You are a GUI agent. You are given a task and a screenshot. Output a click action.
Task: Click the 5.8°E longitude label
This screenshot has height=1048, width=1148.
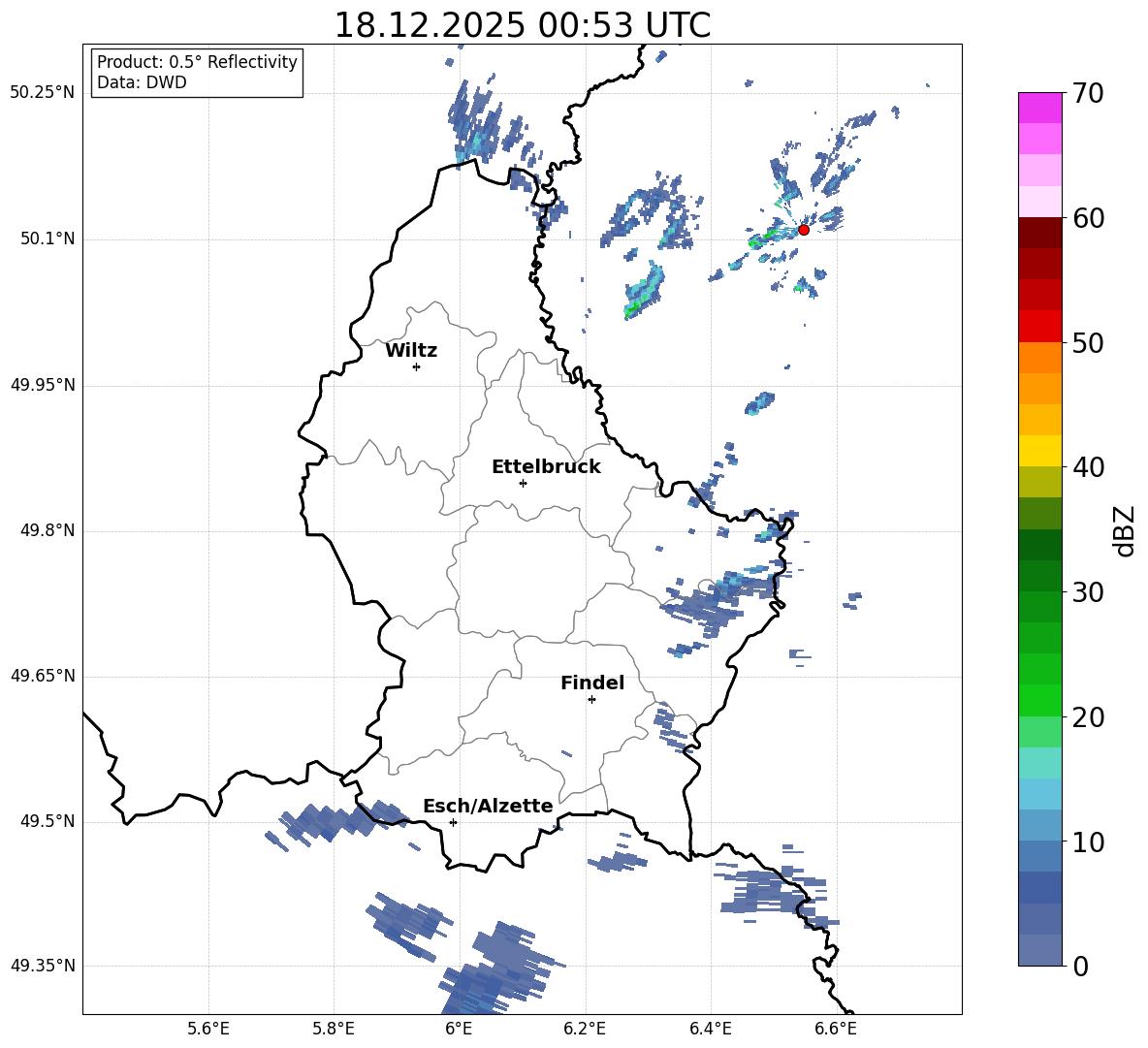coord(334,1029)
